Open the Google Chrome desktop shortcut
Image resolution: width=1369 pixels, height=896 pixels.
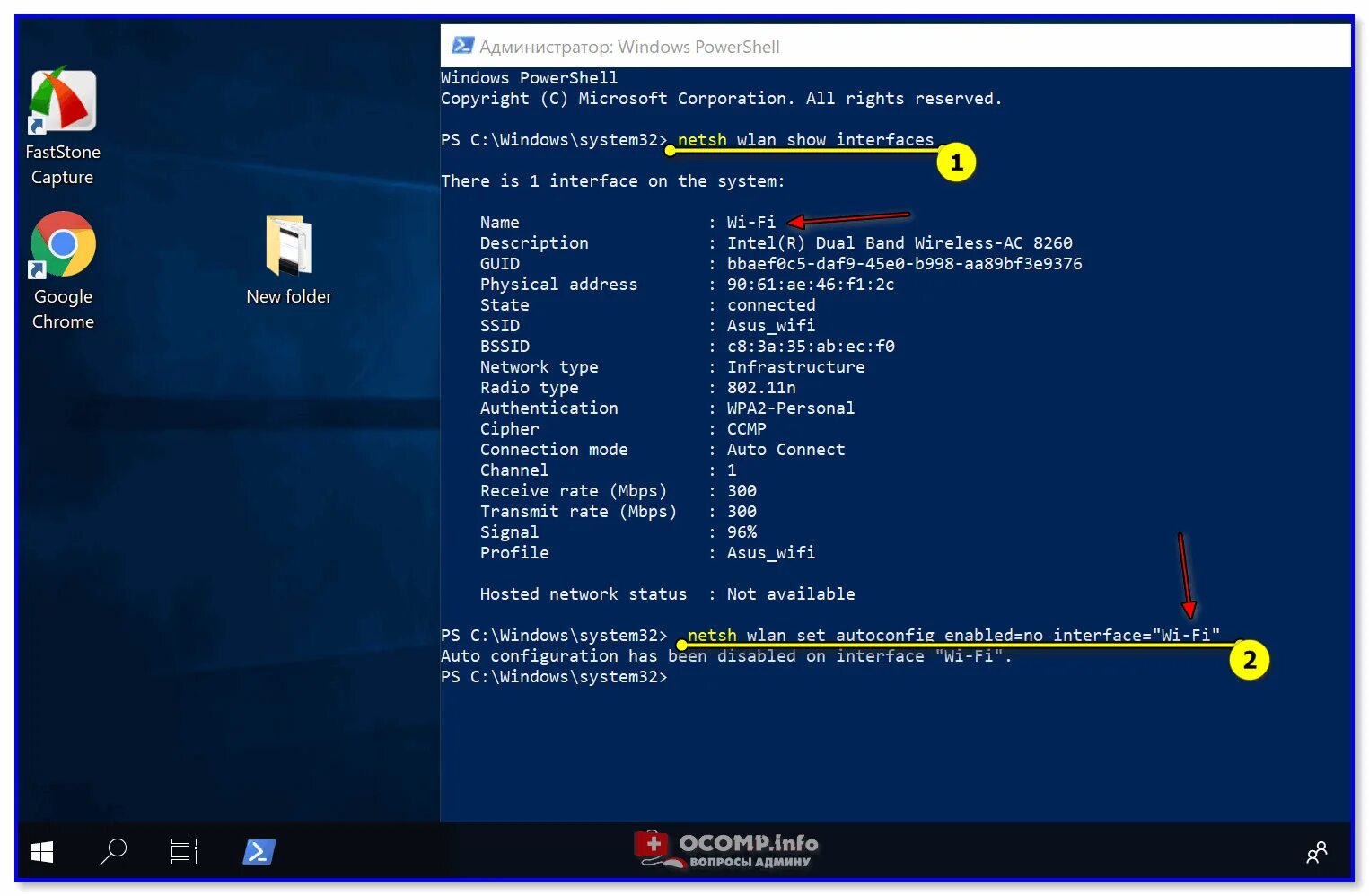tap(62, 270)
